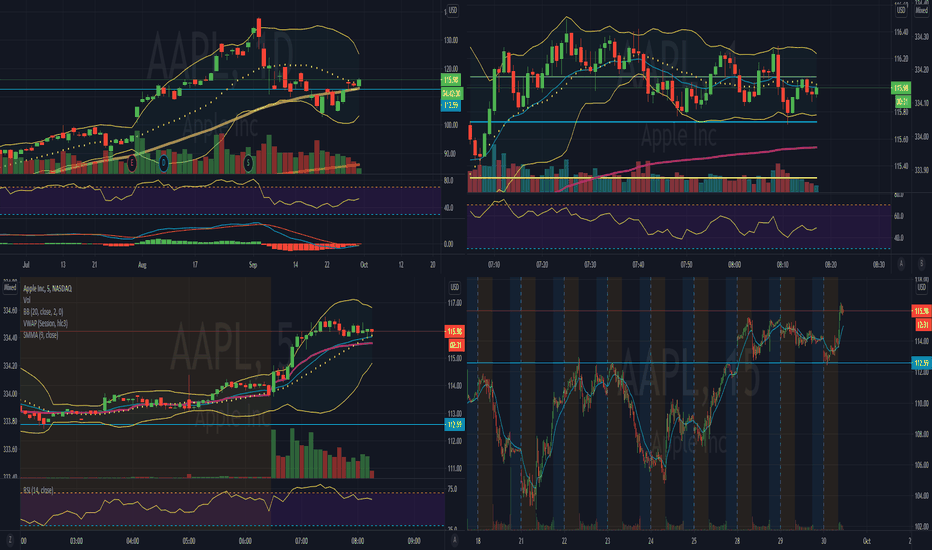Image resolution: width=932 pixels, height=550 pixels.
Task: Click '28' on 15-minute chart date axis
Action: click(x=737, y=540)
